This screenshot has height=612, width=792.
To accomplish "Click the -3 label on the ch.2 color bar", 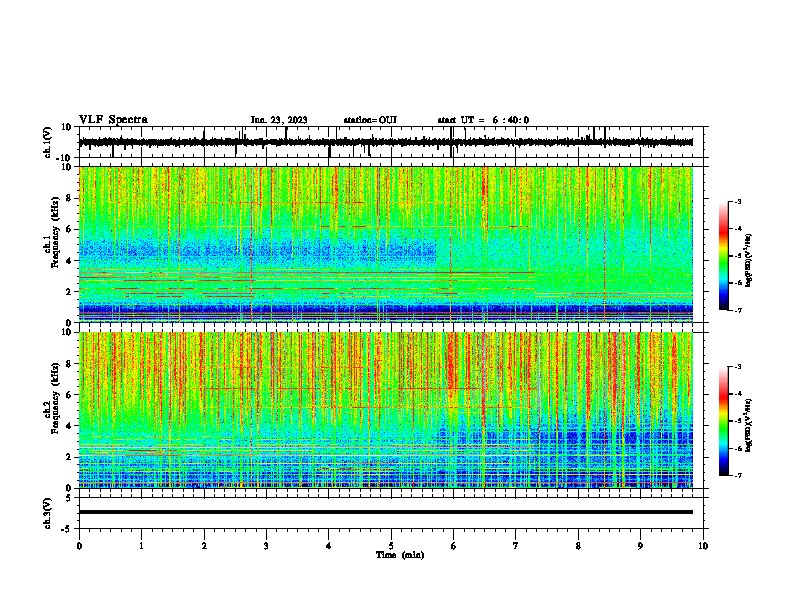I will (x=737, y=367).
